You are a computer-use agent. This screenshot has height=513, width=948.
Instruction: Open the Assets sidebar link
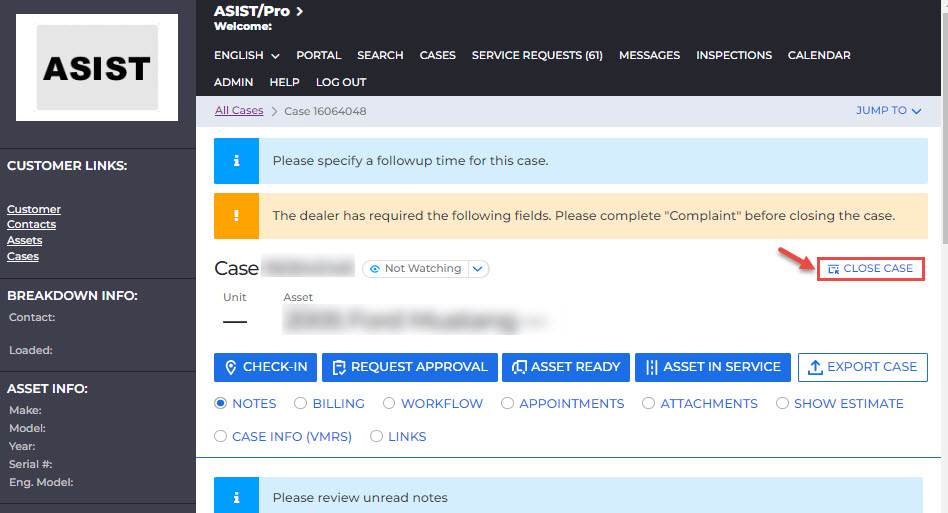25,240
